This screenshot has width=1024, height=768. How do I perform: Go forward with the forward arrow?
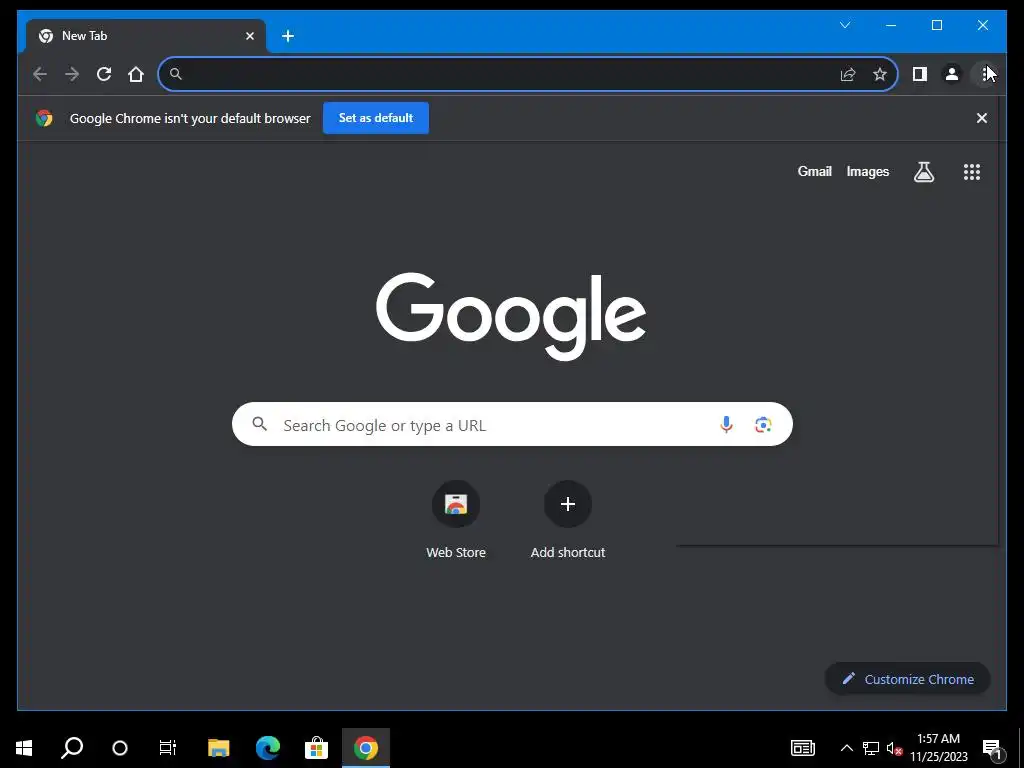(72, 74)
